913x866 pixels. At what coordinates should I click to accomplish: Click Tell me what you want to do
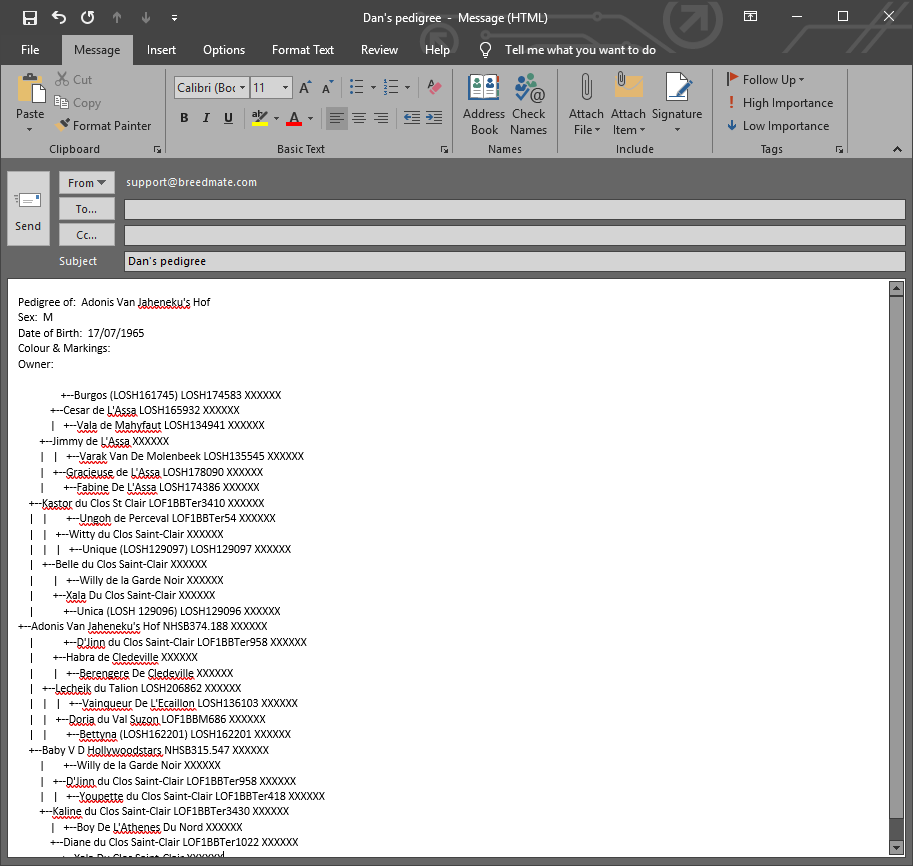[x=580, y=50]
